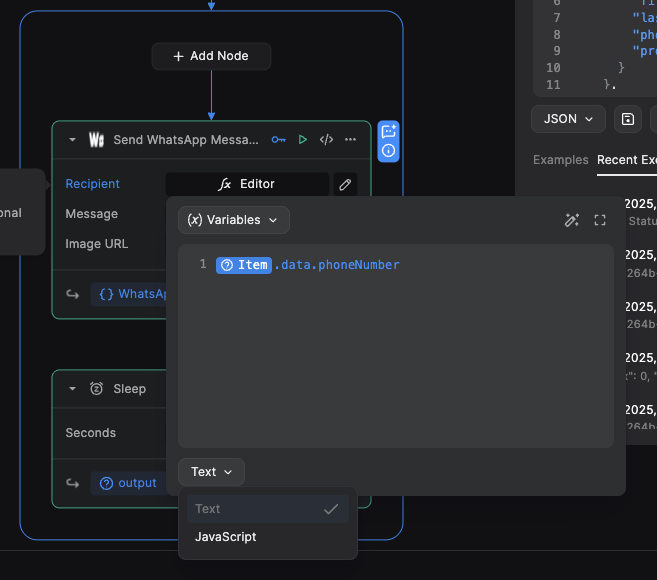Open the Variables dropdown

[x=234, y=220]
